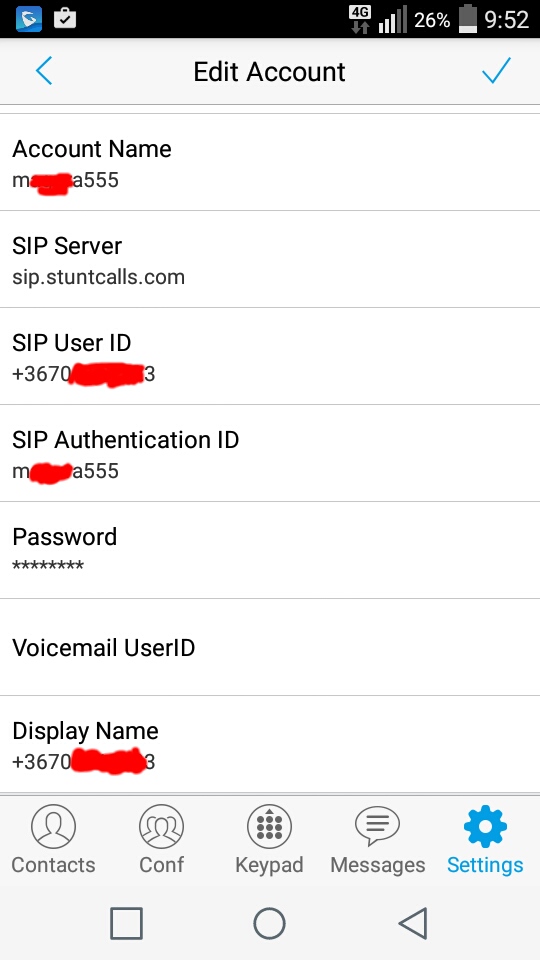The height and width of the screenshot is (960, 540).
Task: Tap the Android home circle button
Action: 269,923
